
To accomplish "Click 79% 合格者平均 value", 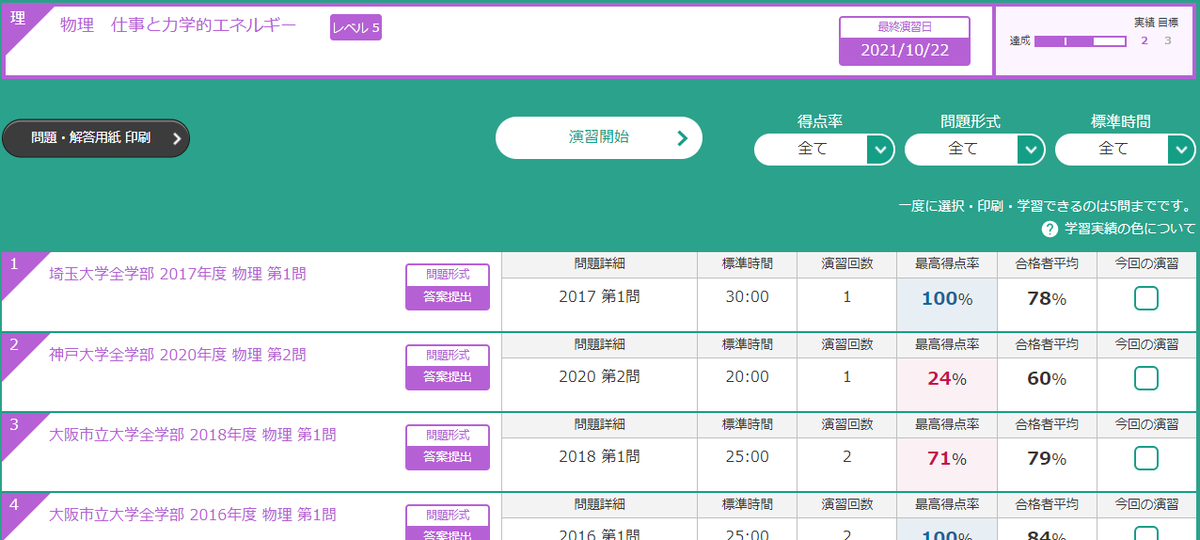I will pyautogui.click(x=1047, y=458).
